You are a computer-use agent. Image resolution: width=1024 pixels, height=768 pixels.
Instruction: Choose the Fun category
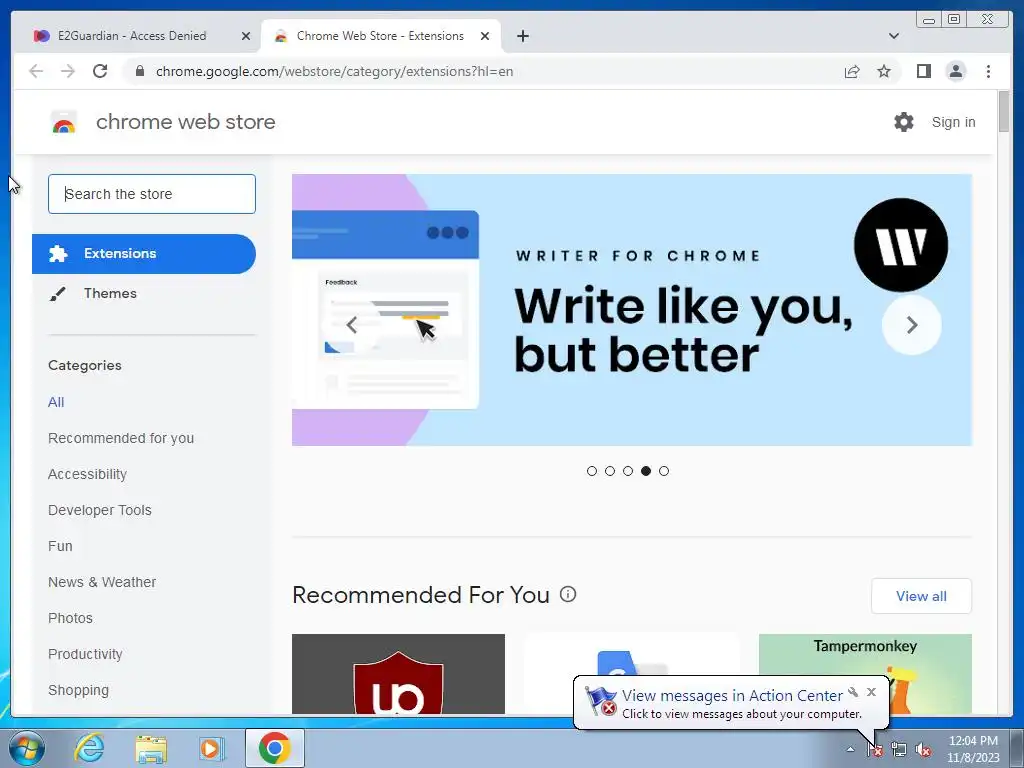click(60, 546)
